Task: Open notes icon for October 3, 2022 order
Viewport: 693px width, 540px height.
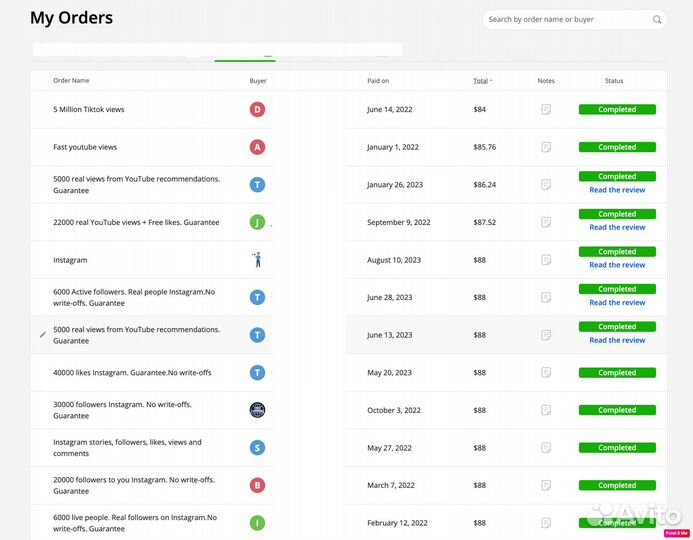Action: 546,410
